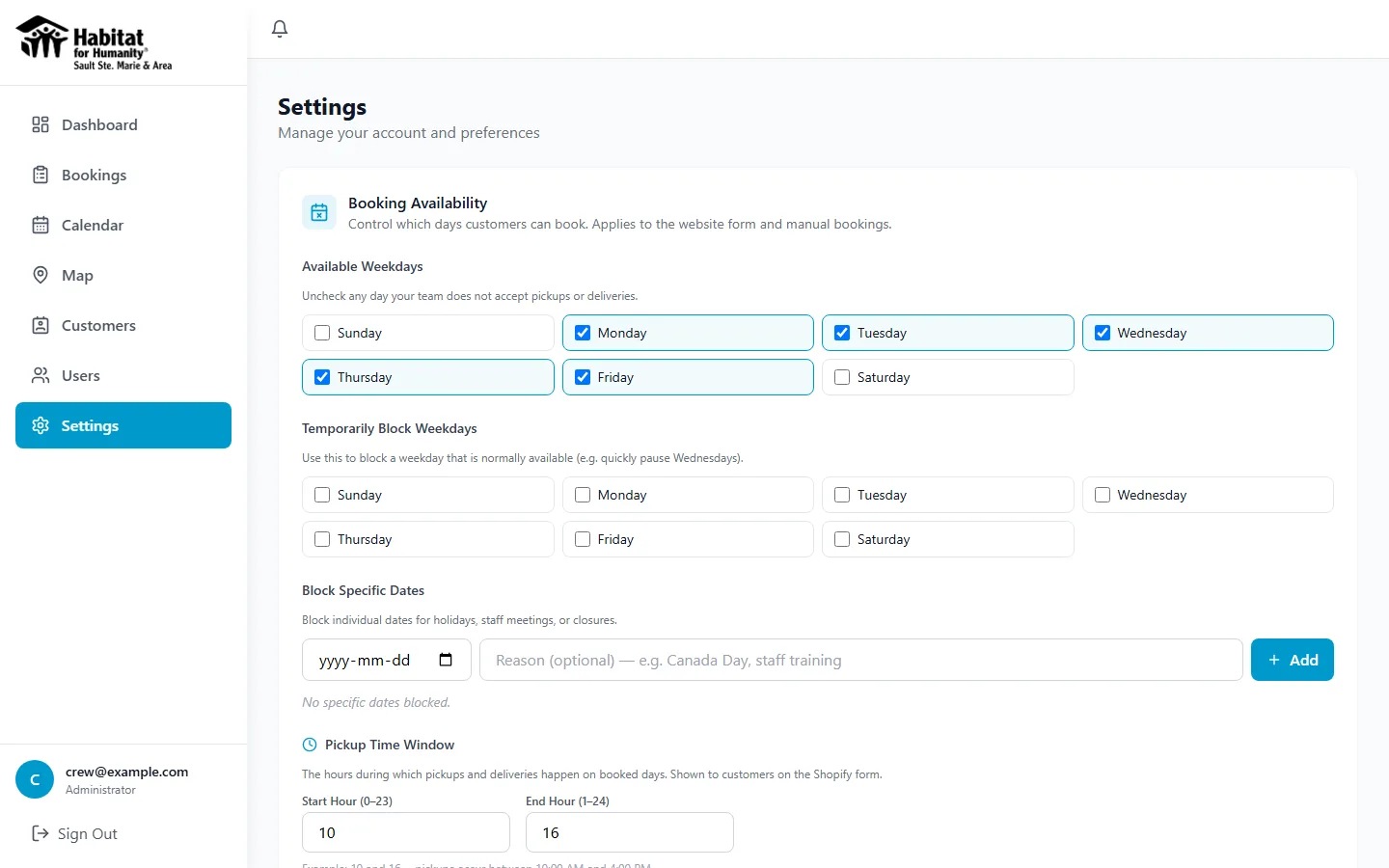
Task: Click the Habitat for Humanity logo
Action: pos(95,42)
